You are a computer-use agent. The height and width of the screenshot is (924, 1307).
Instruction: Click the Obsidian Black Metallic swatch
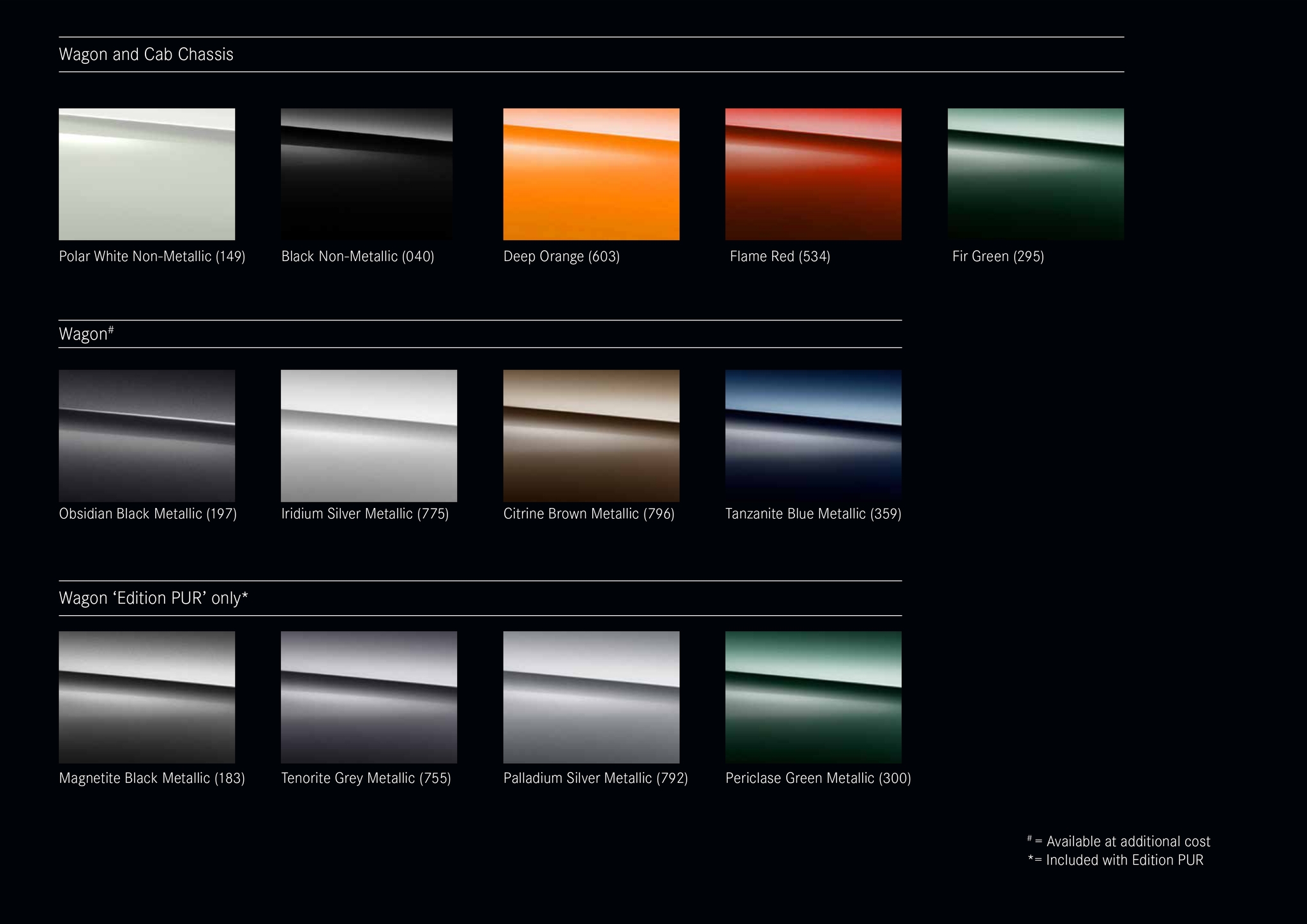(x=147, y=436)
